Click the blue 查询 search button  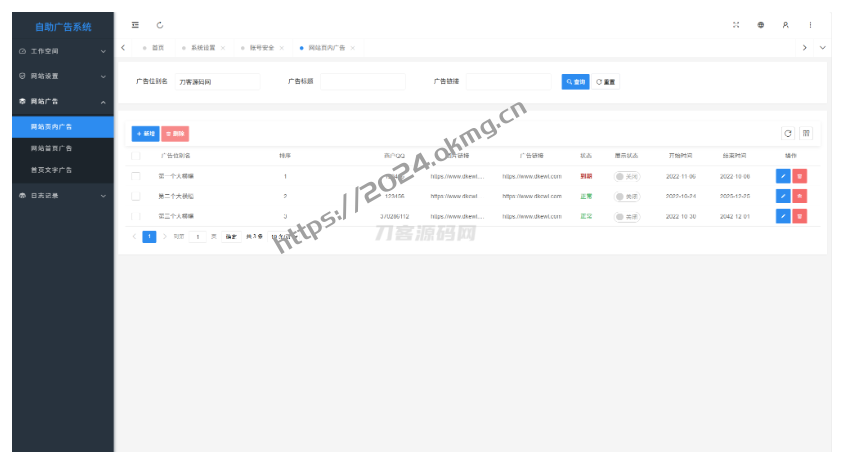click(x=575, y=82)
